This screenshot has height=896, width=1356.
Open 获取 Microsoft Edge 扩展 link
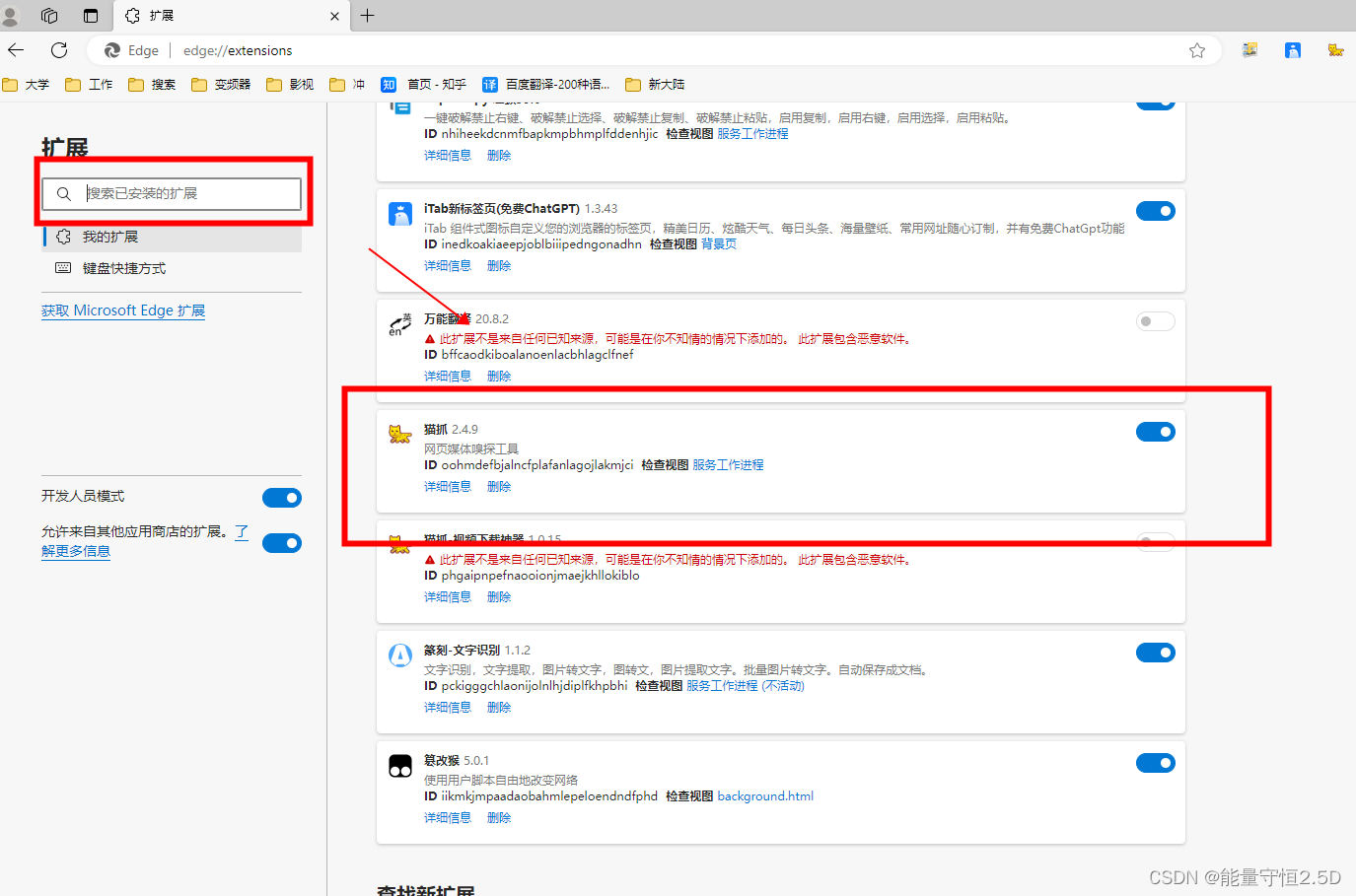click(123, 310)
